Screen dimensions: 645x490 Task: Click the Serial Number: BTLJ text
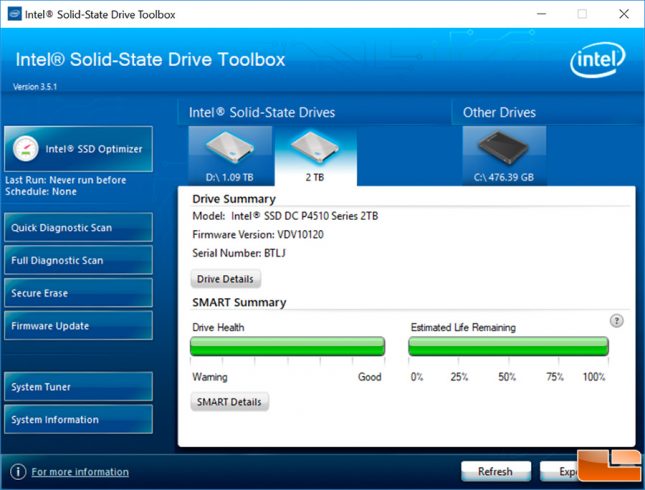pos(239,253)
